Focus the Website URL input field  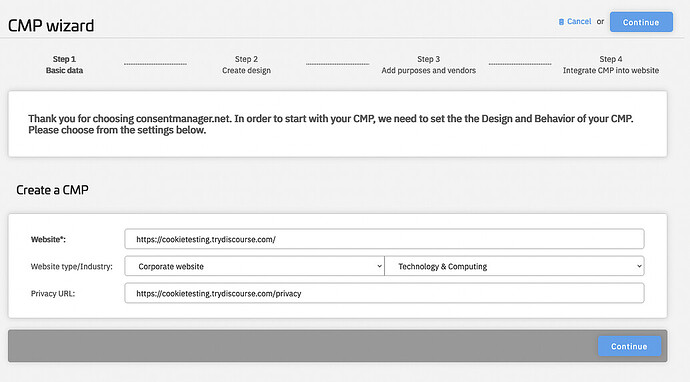pos(384,239)
